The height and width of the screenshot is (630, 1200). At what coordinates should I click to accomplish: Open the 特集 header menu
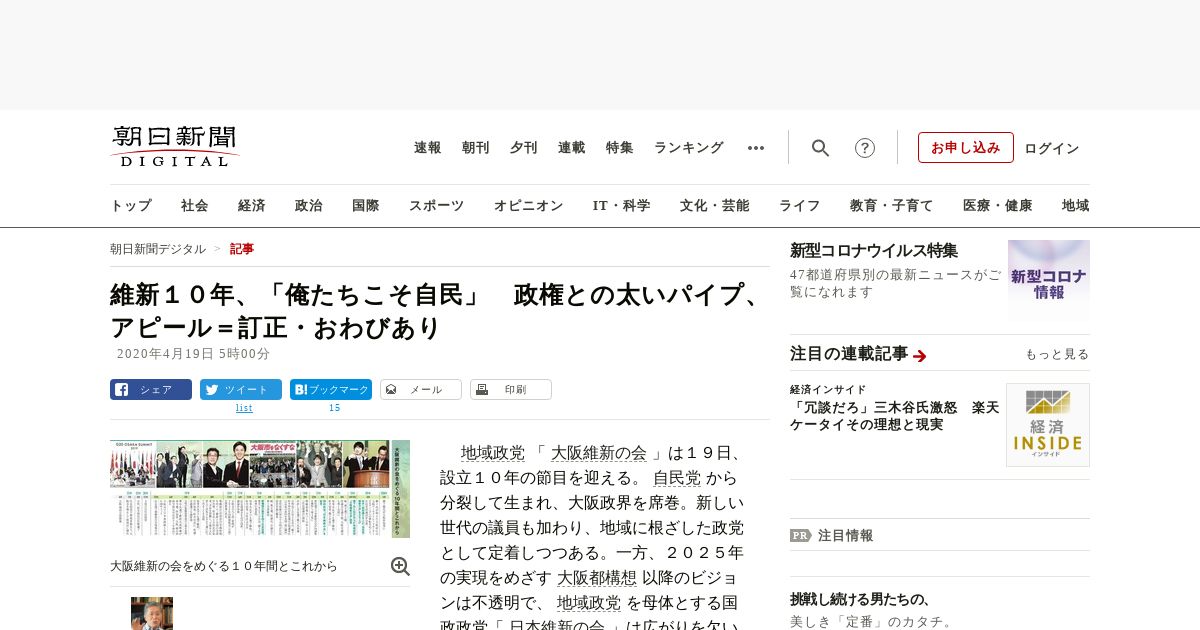(x=620, y=148)
